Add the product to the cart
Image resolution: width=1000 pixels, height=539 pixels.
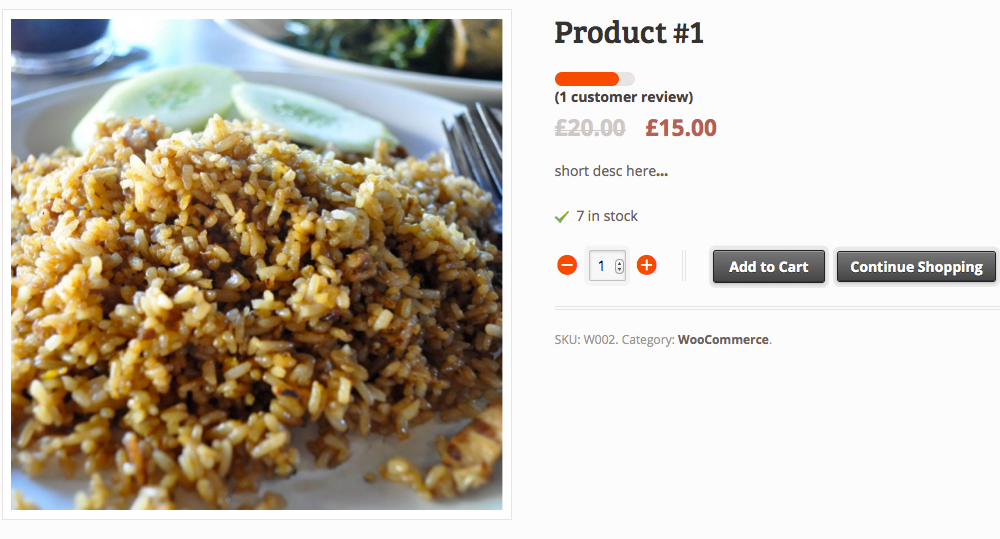pyautogui.click(x=768, y=267)
